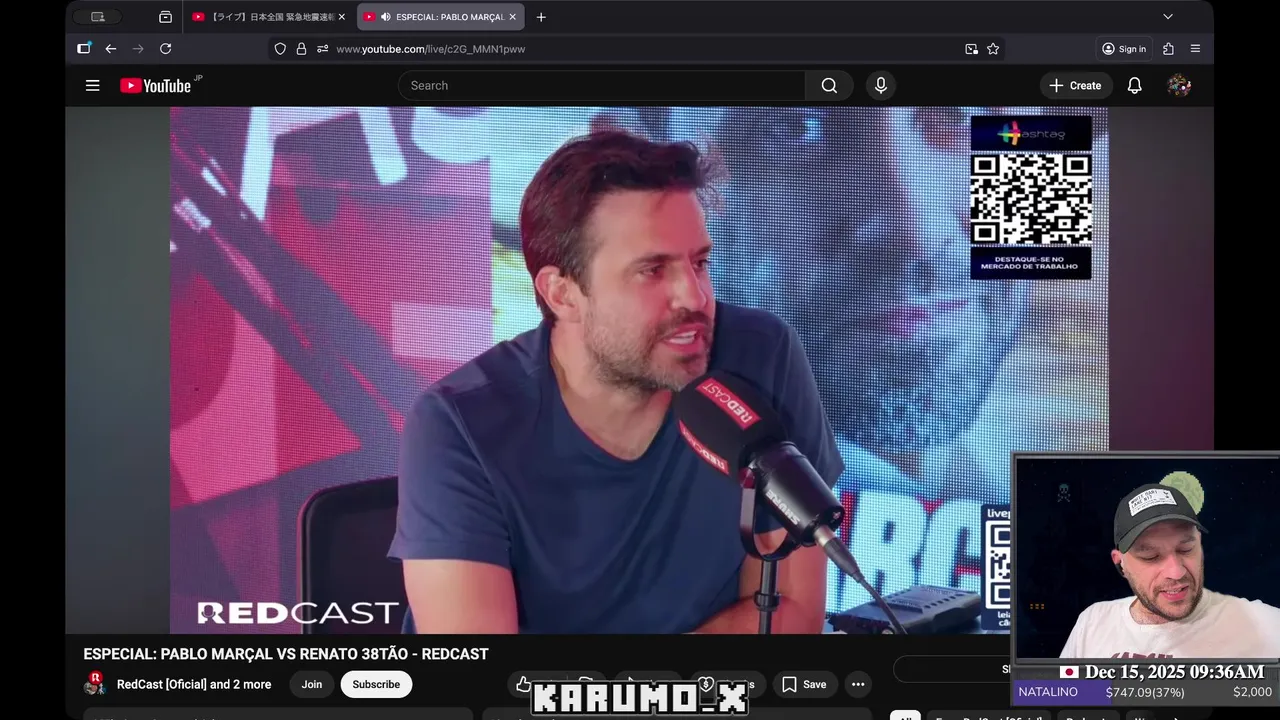Submit search with the magnifier icon

click(829, 85)
